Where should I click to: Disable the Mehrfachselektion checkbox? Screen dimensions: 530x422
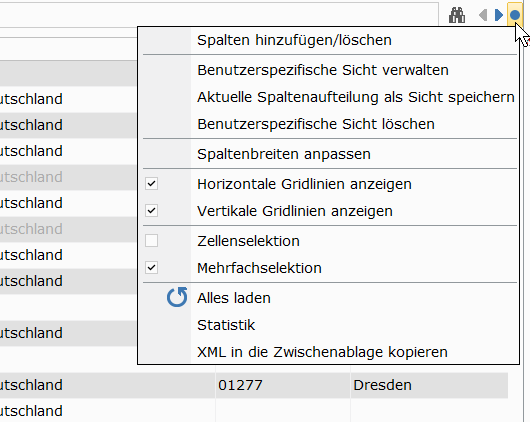[151, 268]
